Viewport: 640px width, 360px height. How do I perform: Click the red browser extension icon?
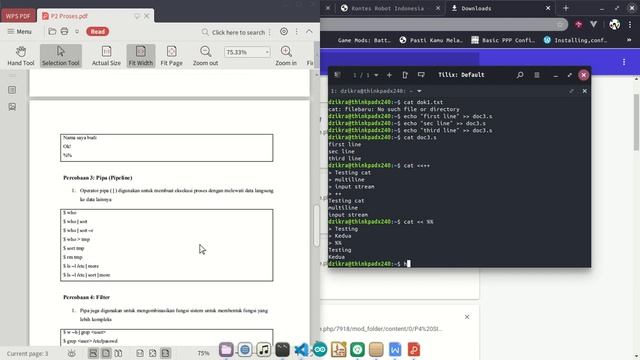pyautogui.click(x=579, y=24)
